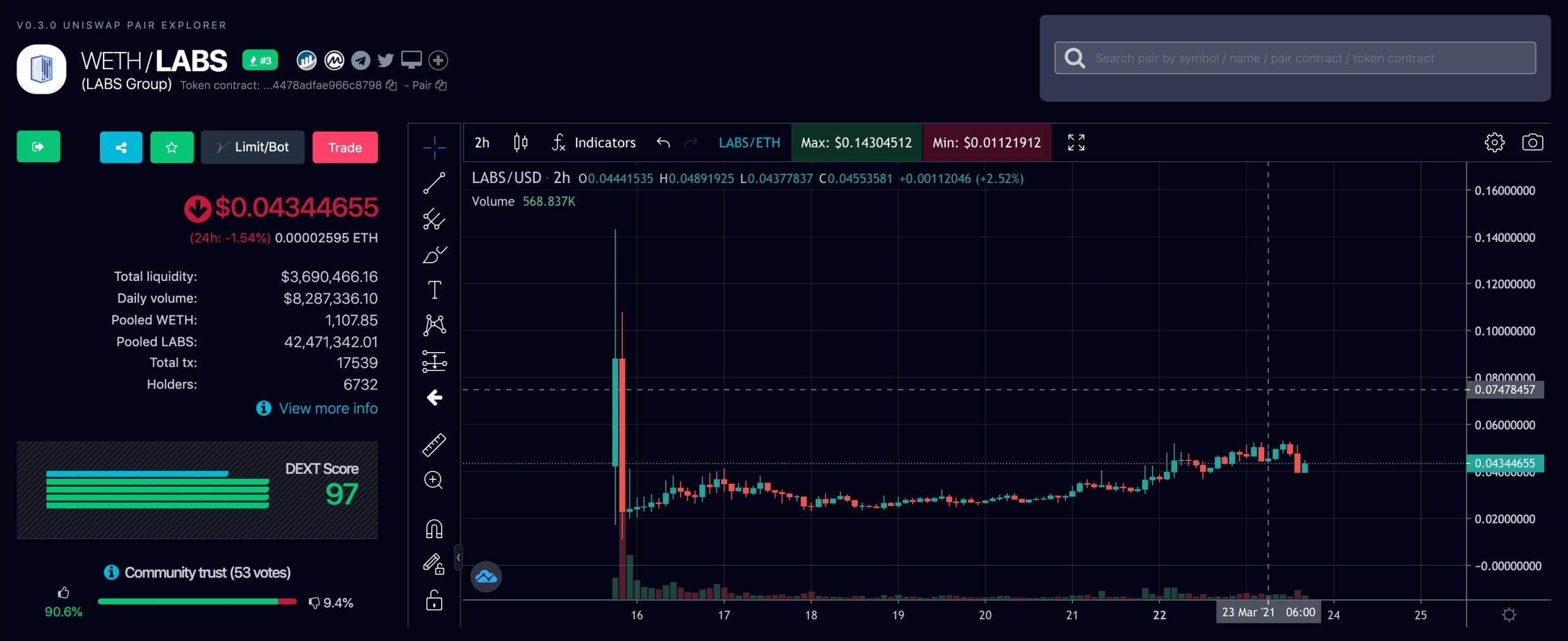Image resolution: width=1568 pixels, height=641 pixels.
Task: Select the text annotation tool
Action: tap(434, 290)
